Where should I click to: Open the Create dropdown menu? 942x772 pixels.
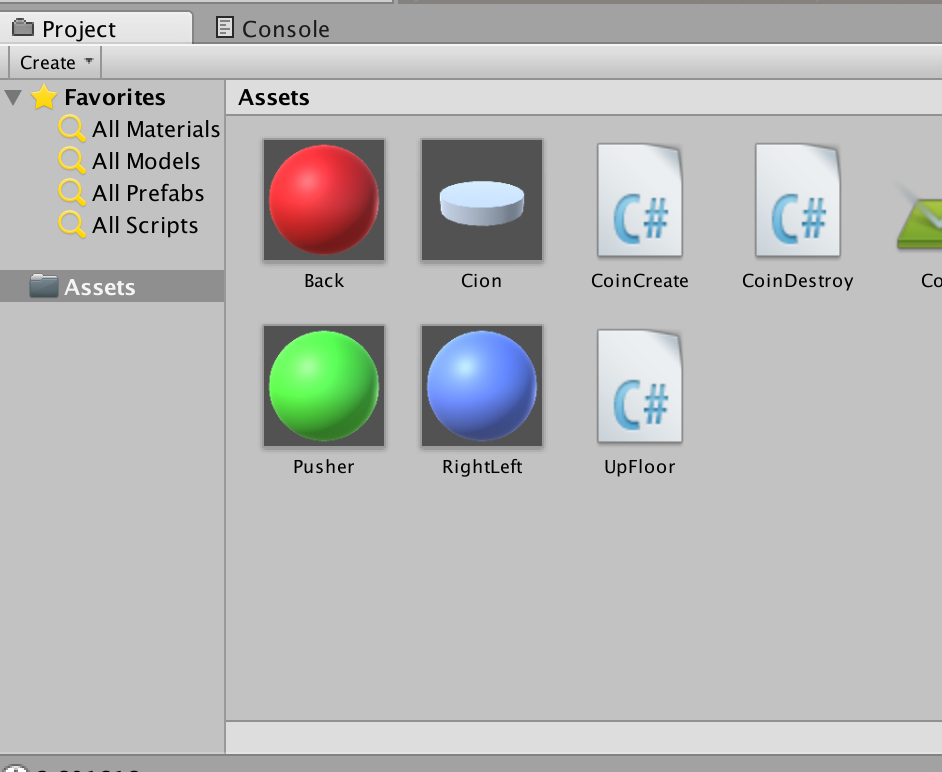pyautogui.click(x=56, y=62)
